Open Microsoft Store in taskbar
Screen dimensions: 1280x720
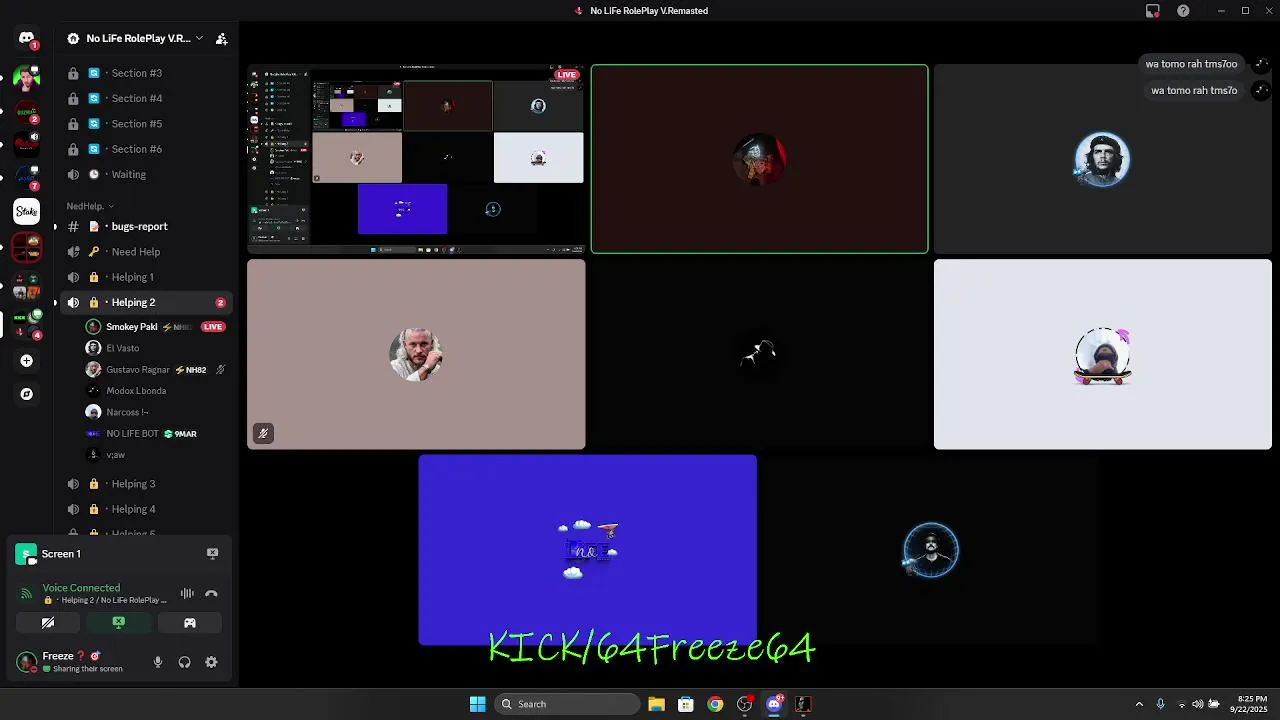pyautogui.click(x=686, y=704)
